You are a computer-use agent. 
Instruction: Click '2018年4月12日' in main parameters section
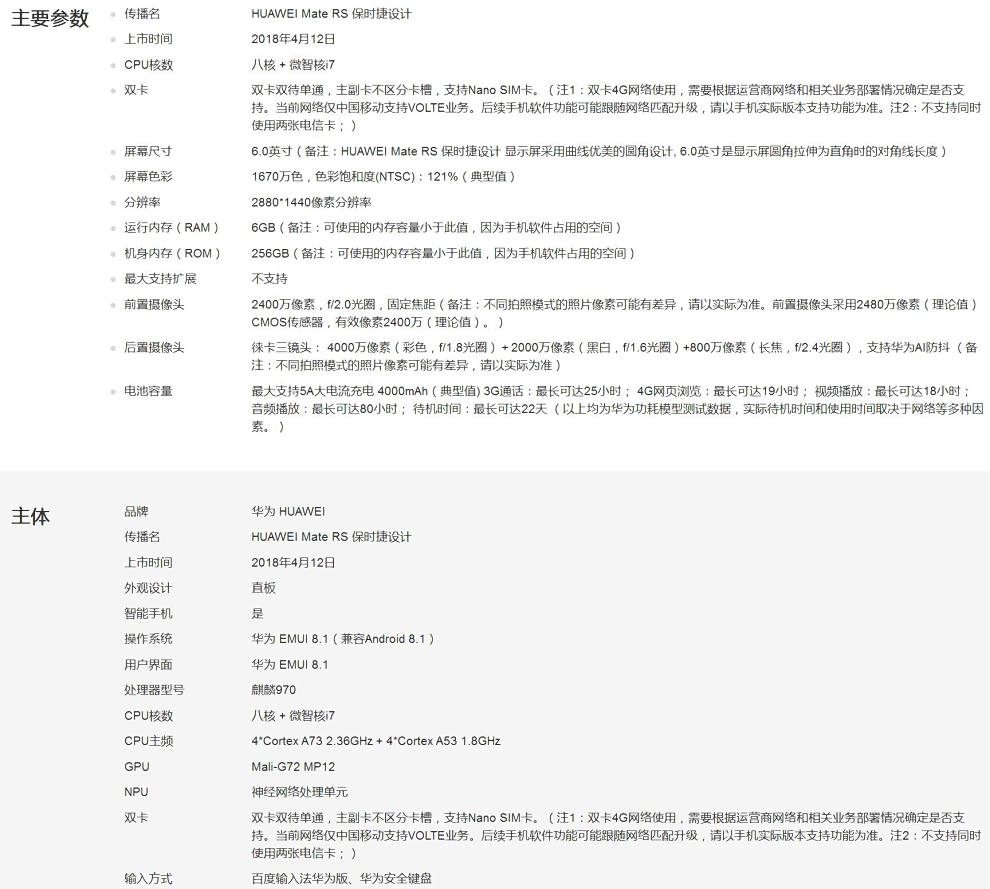click(293, 39)
